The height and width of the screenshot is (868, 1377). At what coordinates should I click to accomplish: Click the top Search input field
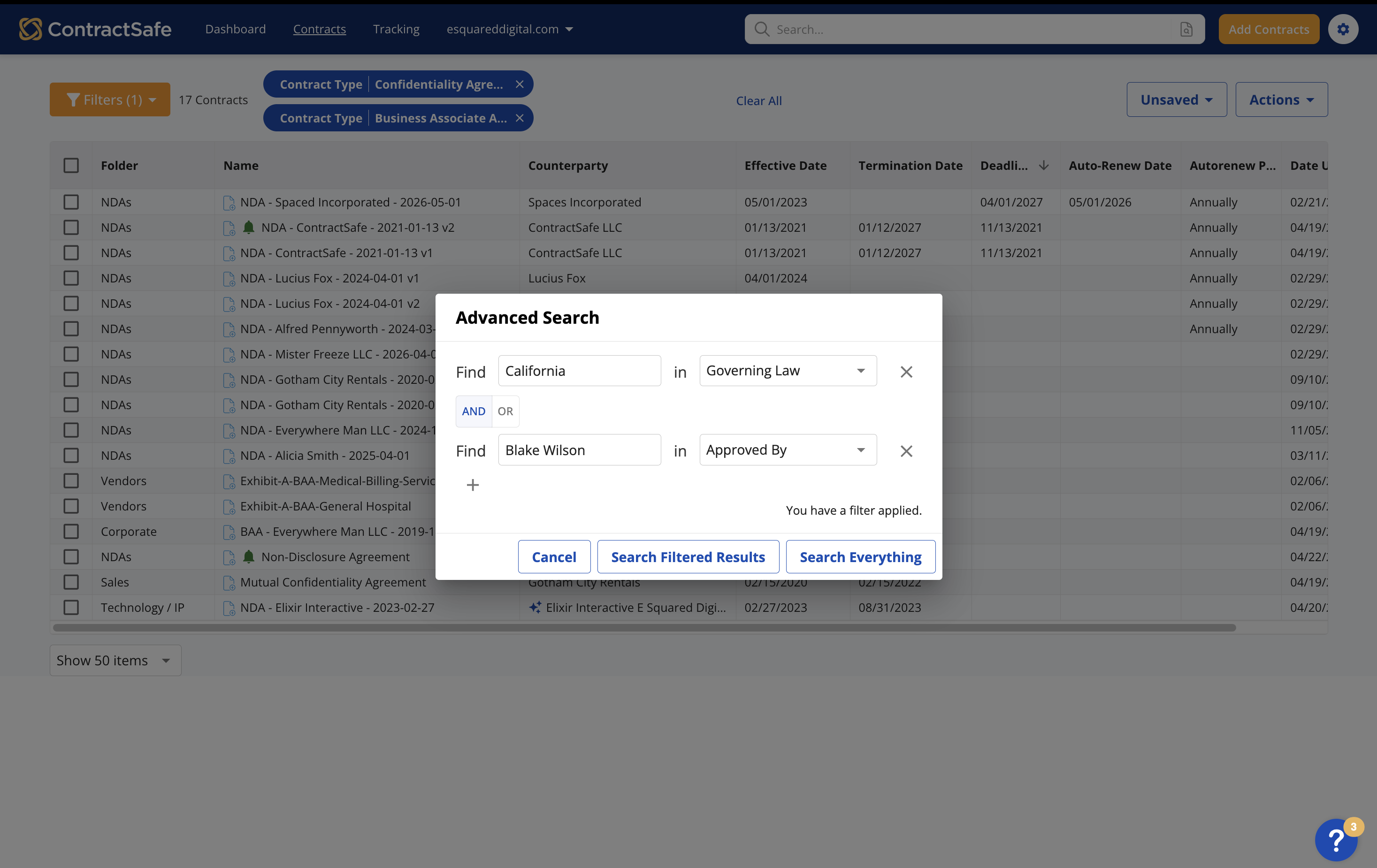974,29
